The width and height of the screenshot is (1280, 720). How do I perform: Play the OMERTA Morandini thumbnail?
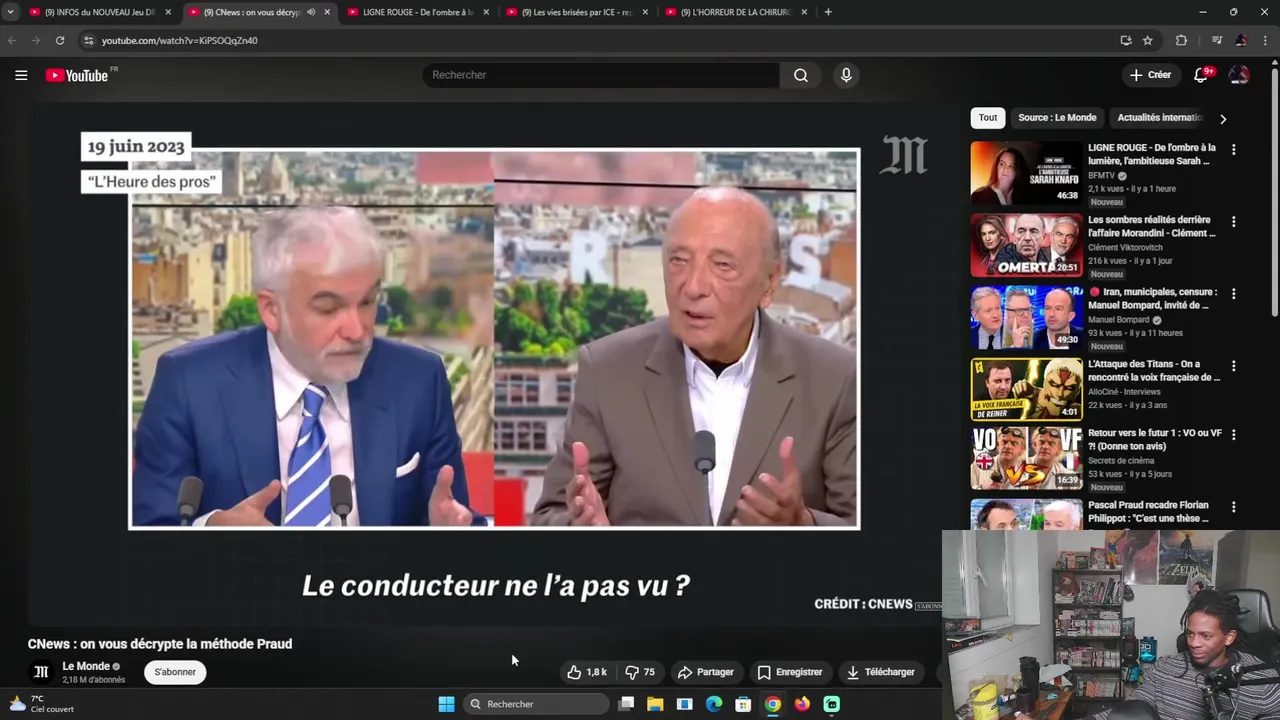coord(1026,245)
